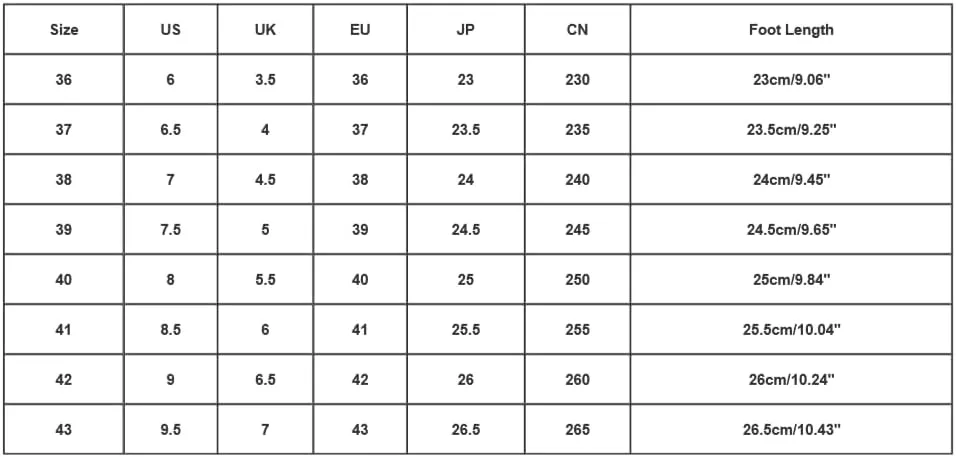This screenshot has height=457, width=956.
Task: Select the CN 245 cell
Action: click(x=577, y=230)
